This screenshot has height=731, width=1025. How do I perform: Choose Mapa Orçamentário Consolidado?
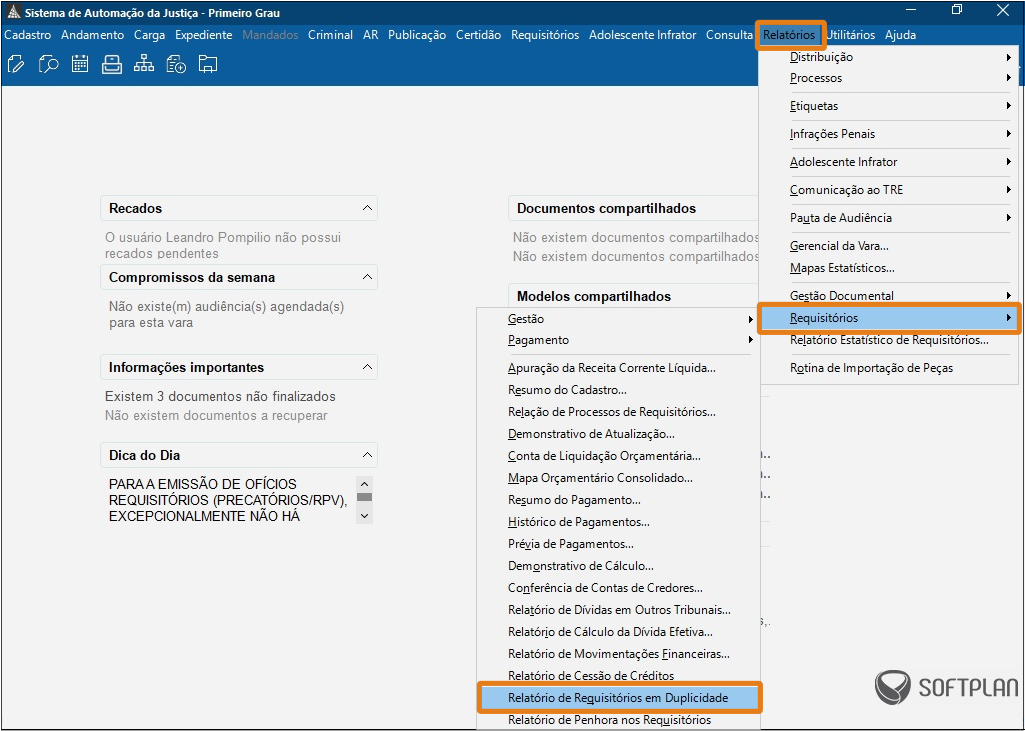click(x=618, y=478)
